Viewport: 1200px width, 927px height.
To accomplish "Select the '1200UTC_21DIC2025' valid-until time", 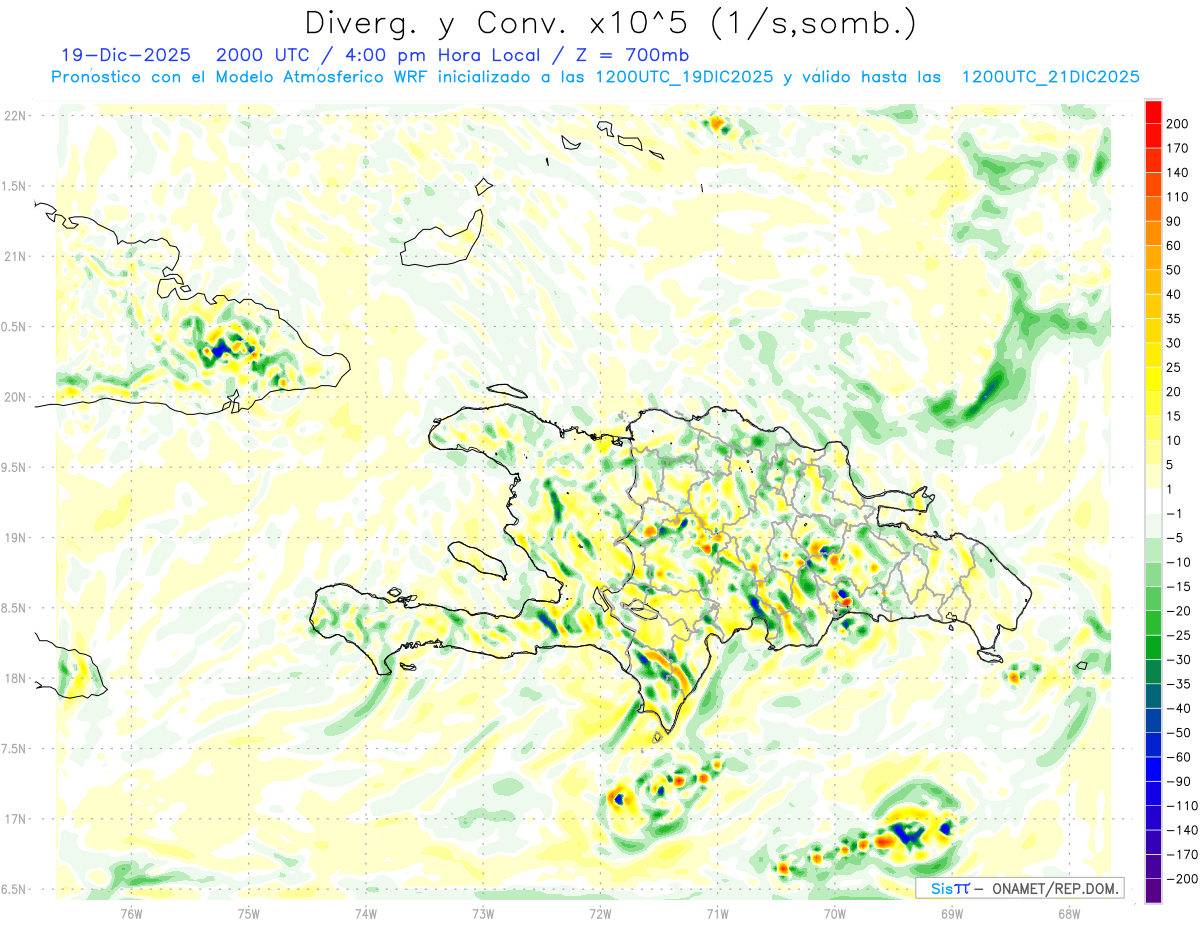I will point(1050,77).
